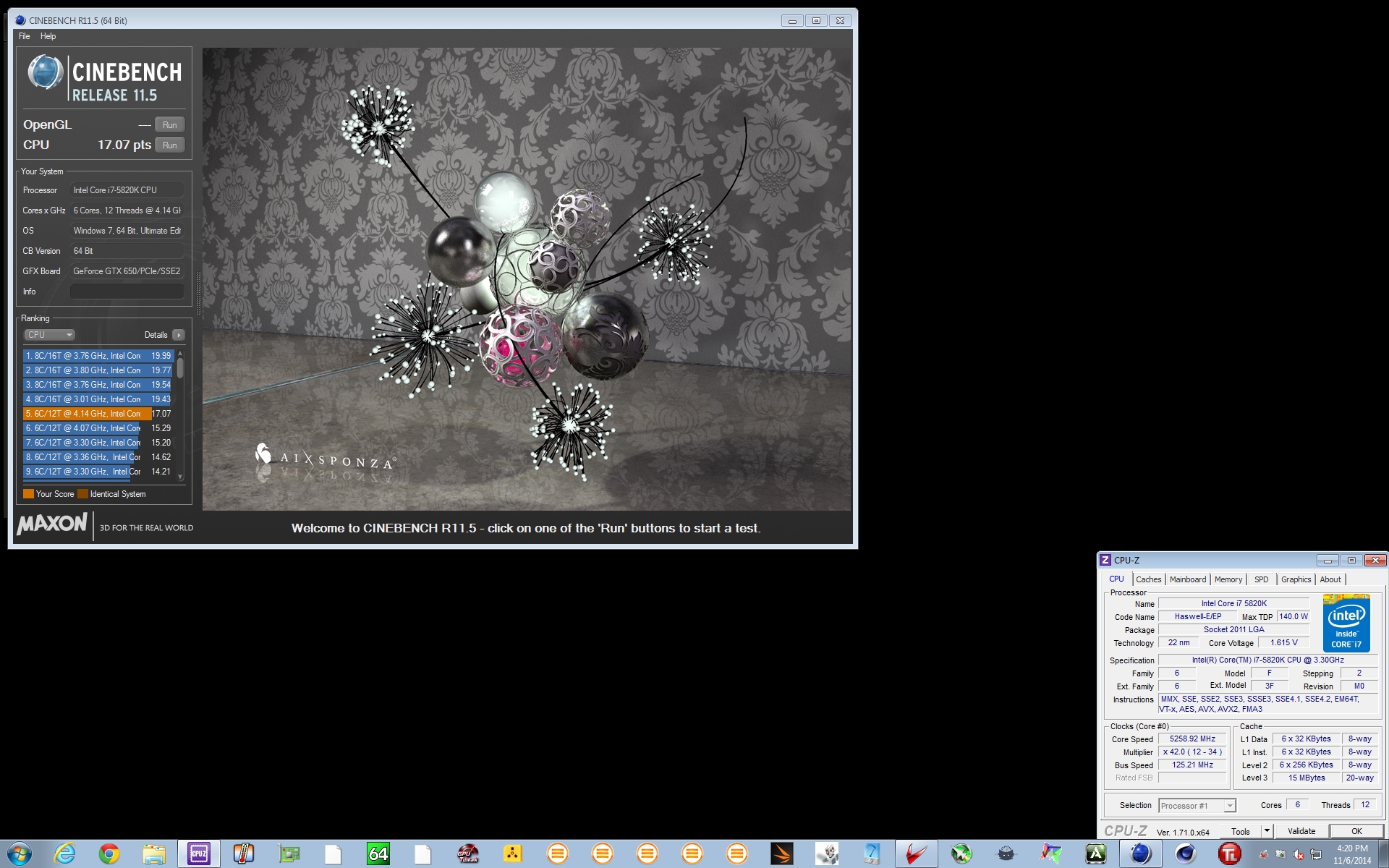Switch to the About tab in CPU-Z
Viewport: 1389px width, 868px height.
(1330, 579)
